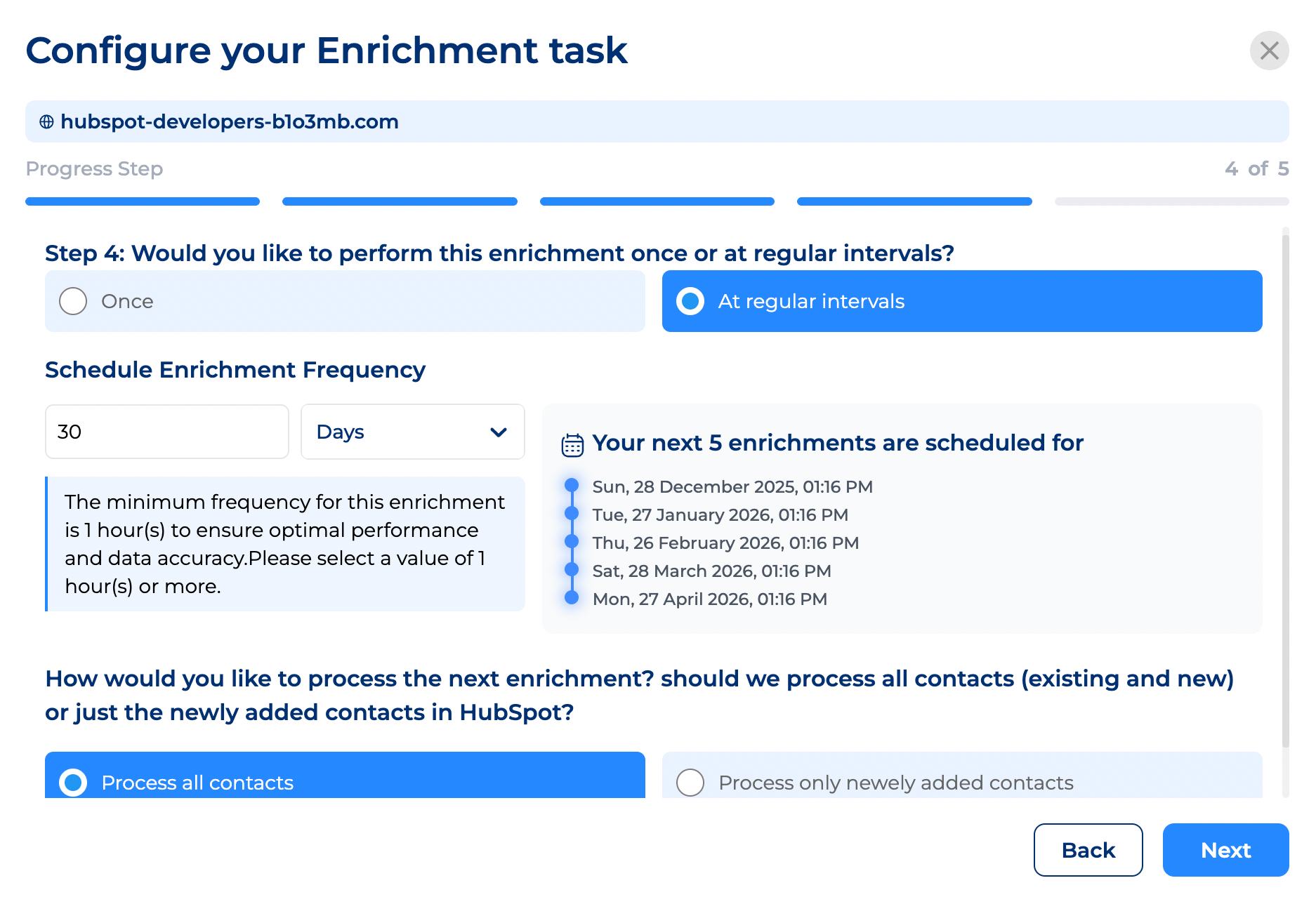Click the chevron on the Days selector
This screenshot has width=1316, height=897.
click(499, 432)
